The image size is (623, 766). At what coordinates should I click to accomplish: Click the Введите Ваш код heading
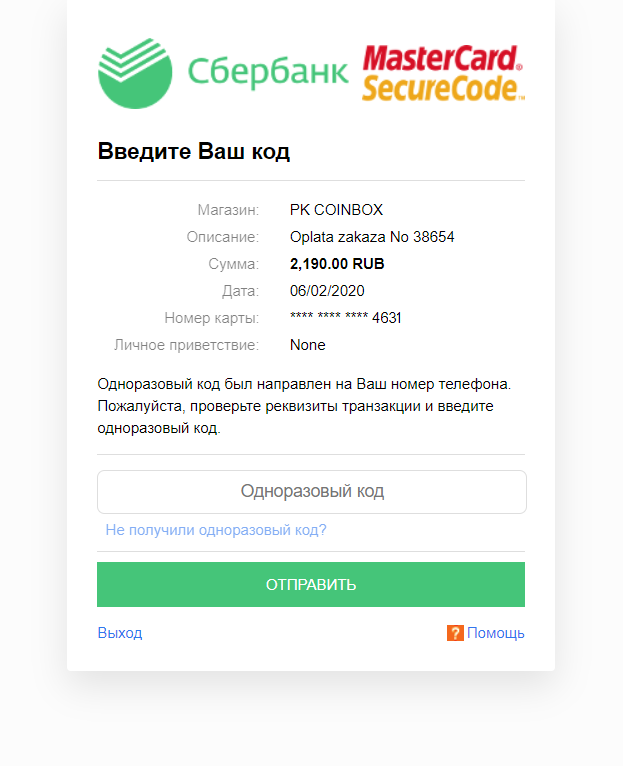[194, 153]
